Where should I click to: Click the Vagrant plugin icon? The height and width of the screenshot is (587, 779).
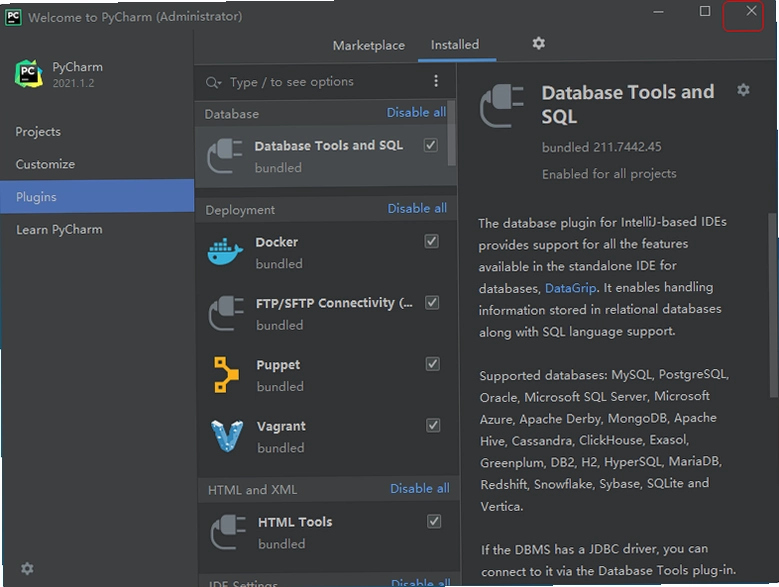pyautogui.click(x=227, y=436)
